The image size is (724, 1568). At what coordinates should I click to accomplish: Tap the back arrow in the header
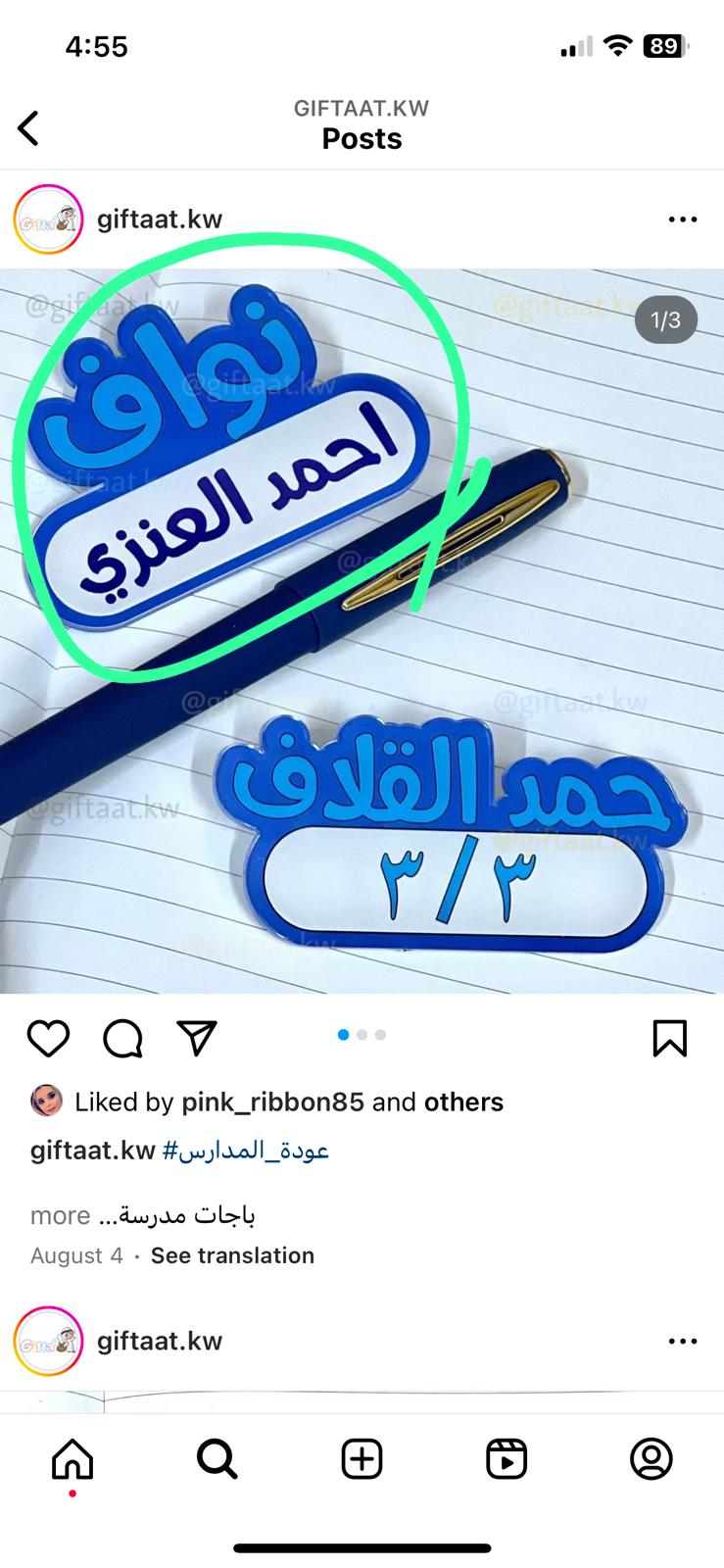point(28,127)
